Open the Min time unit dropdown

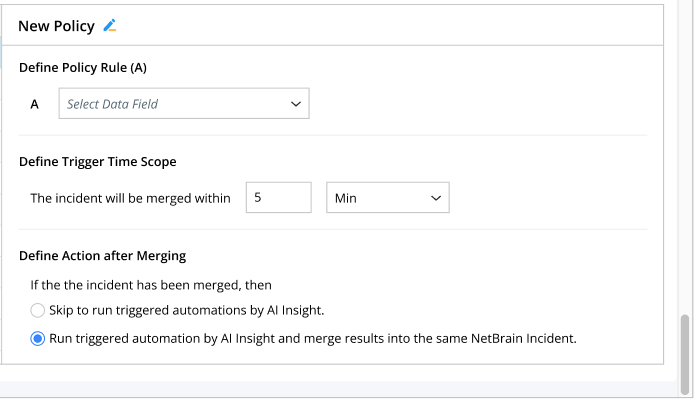(x=388, y=198)
